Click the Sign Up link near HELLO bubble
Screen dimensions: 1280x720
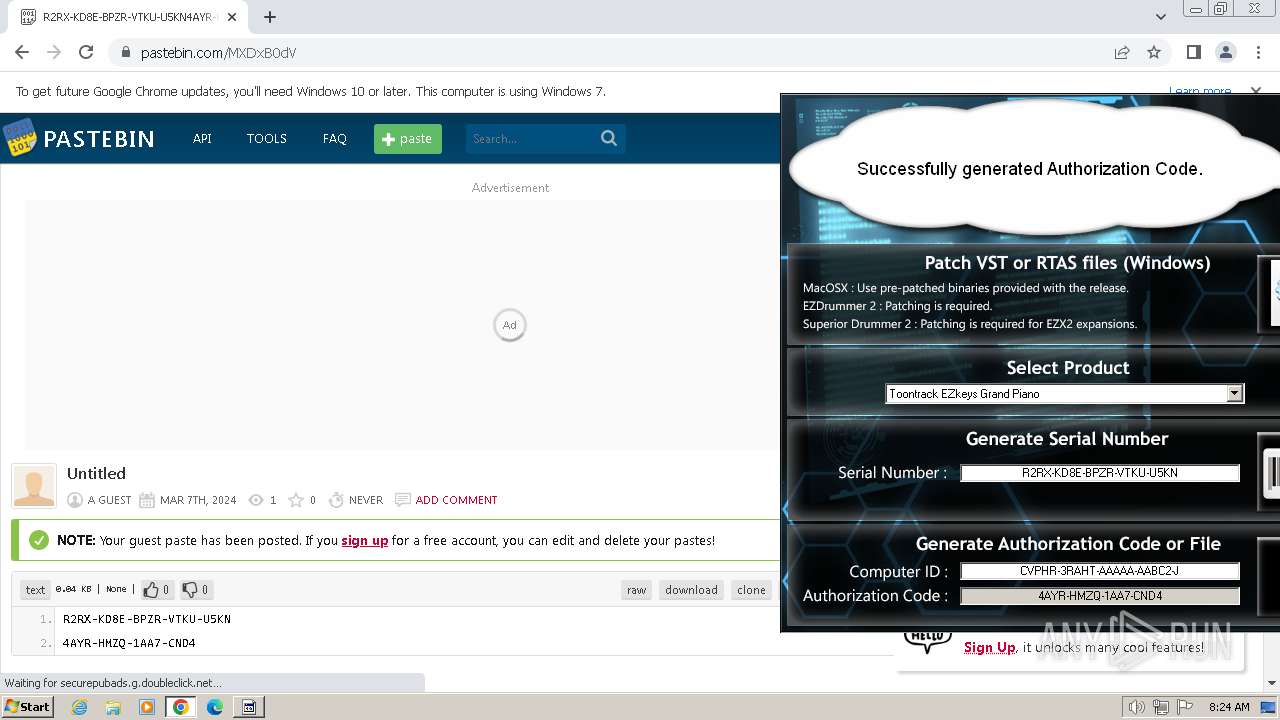[990, 647]
